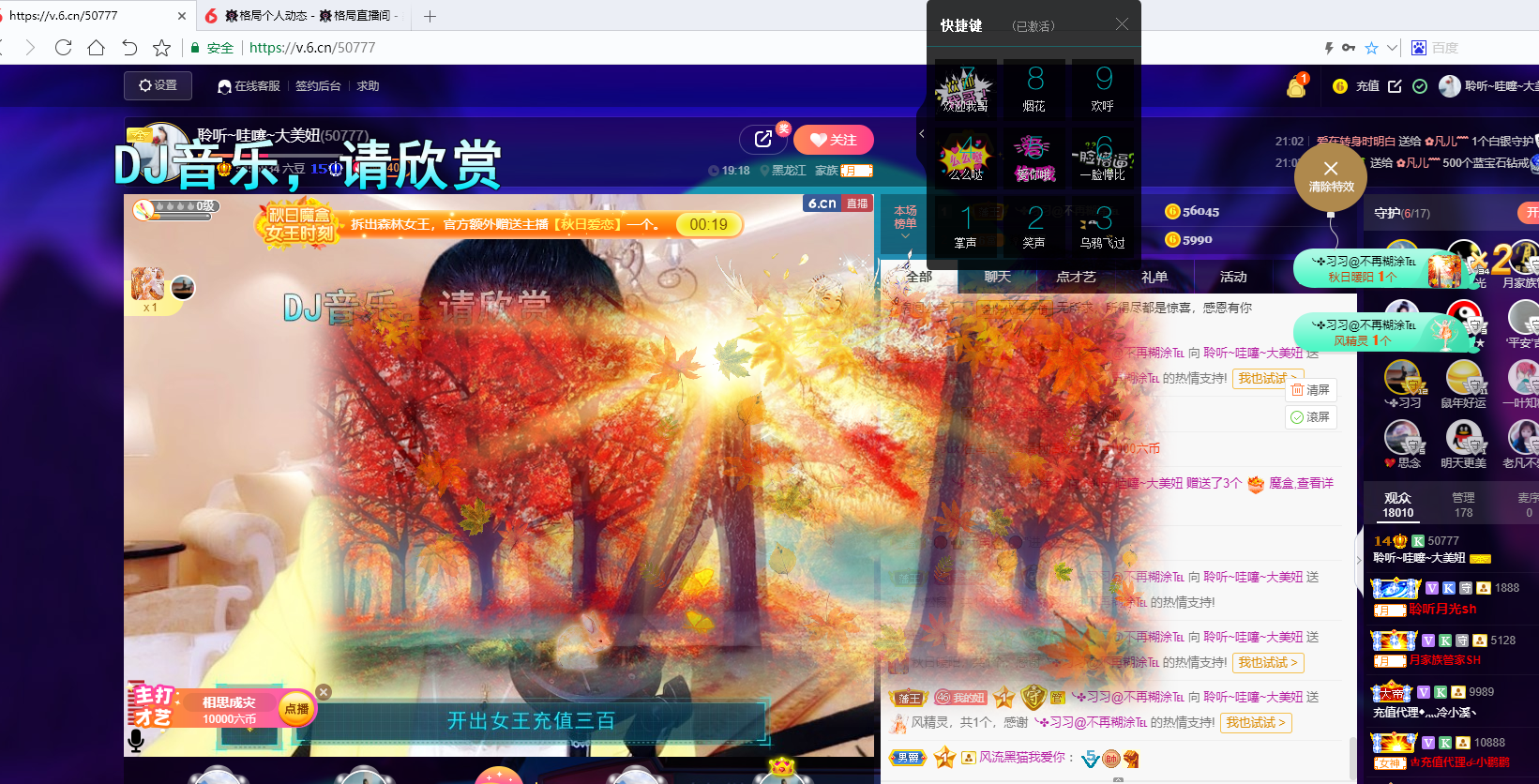
Task: Click username 风流黑猫我爱你 in chat
Action: 1022,757
